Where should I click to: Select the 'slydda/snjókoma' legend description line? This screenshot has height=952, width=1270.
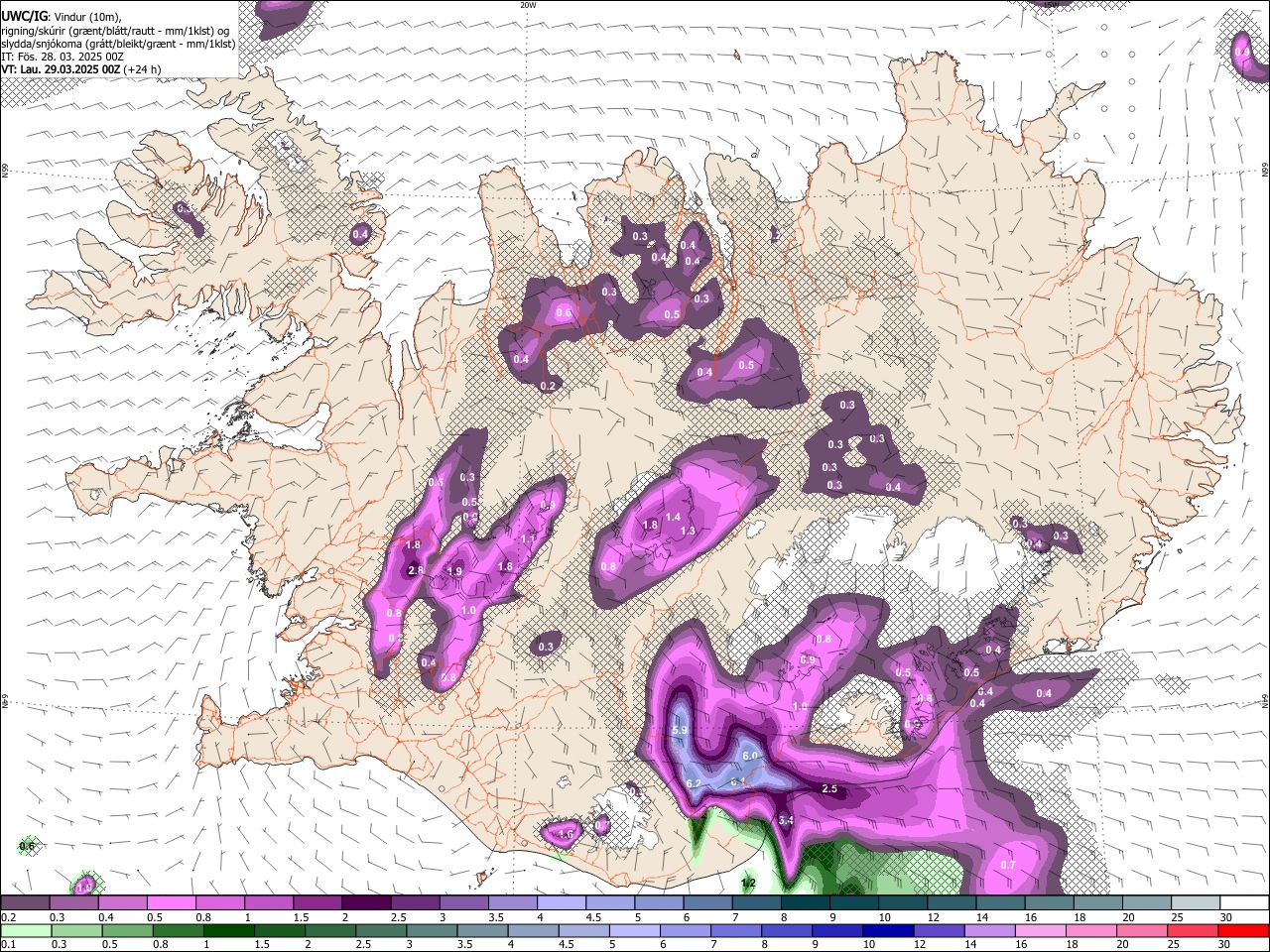[x=118, y=44]
